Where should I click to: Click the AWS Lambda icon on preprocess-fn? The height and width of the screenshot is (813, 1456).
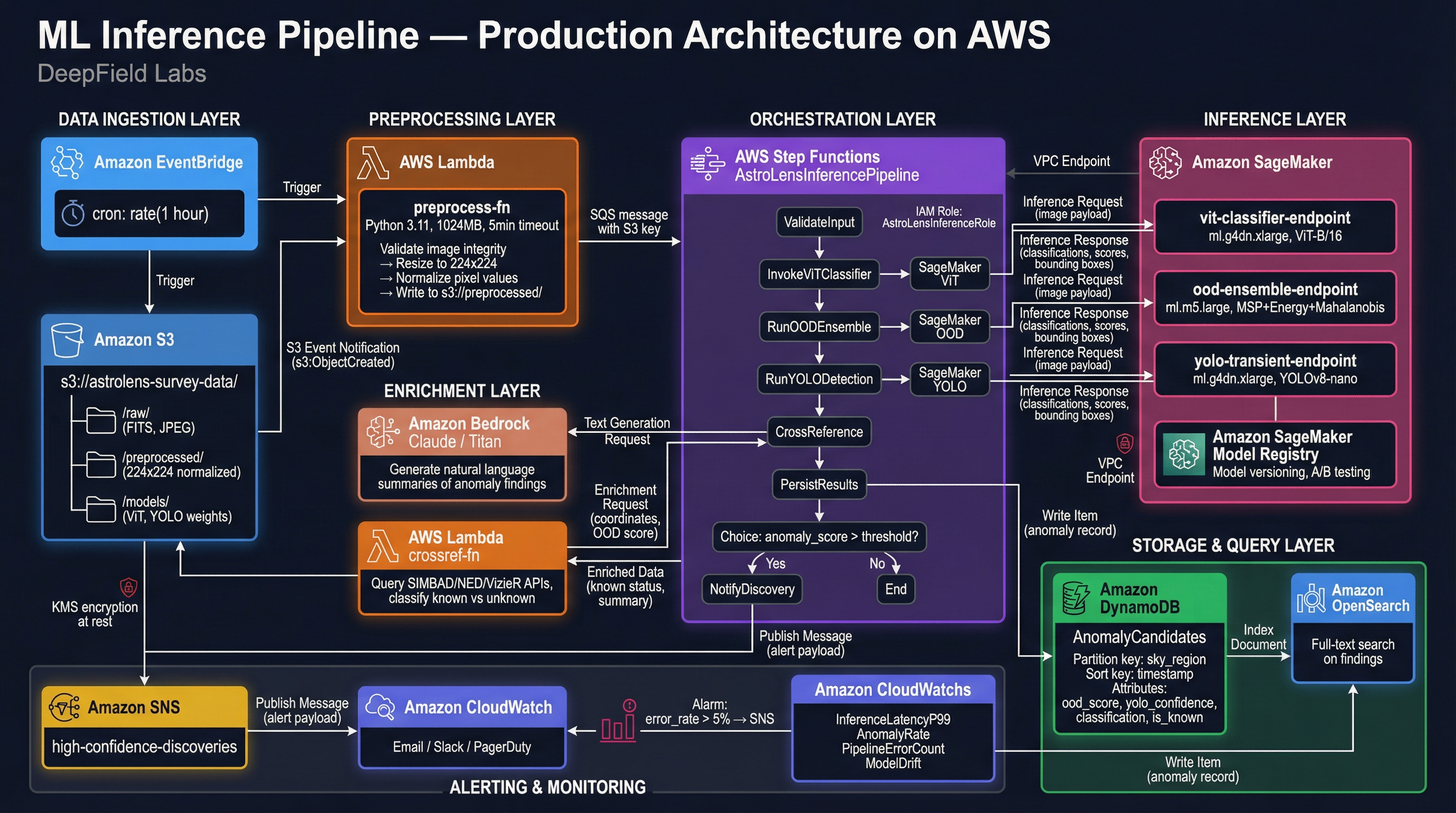tap(372, 162)
